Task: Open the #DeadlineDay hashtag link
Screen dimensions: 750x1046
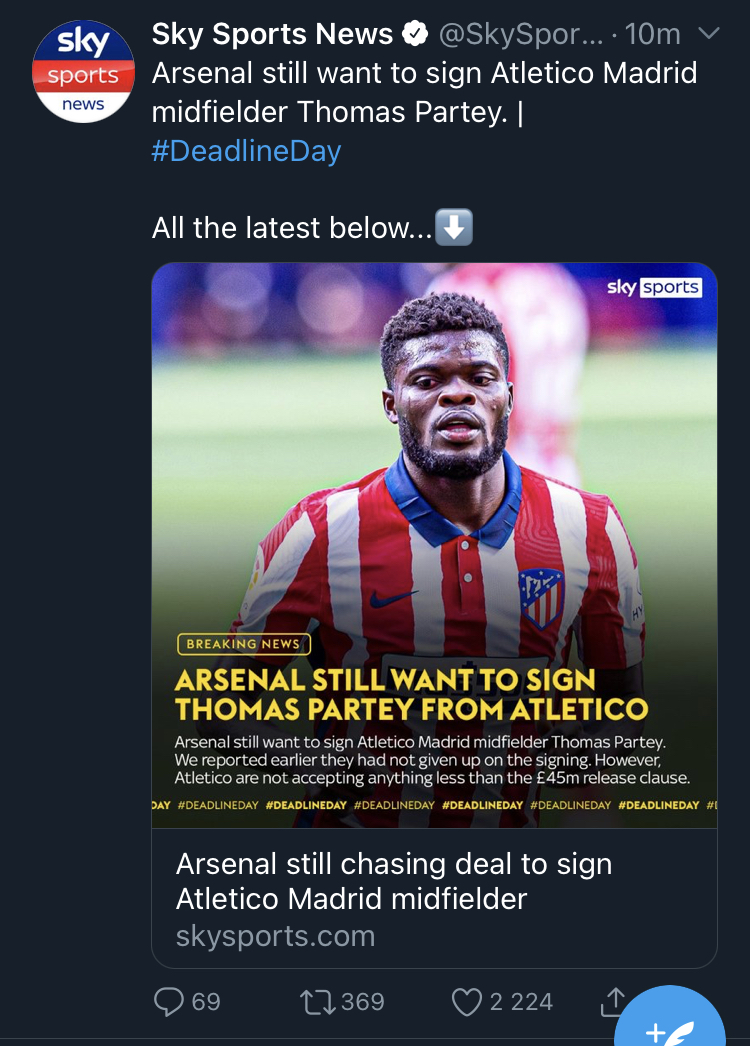Action: (246, 151)
